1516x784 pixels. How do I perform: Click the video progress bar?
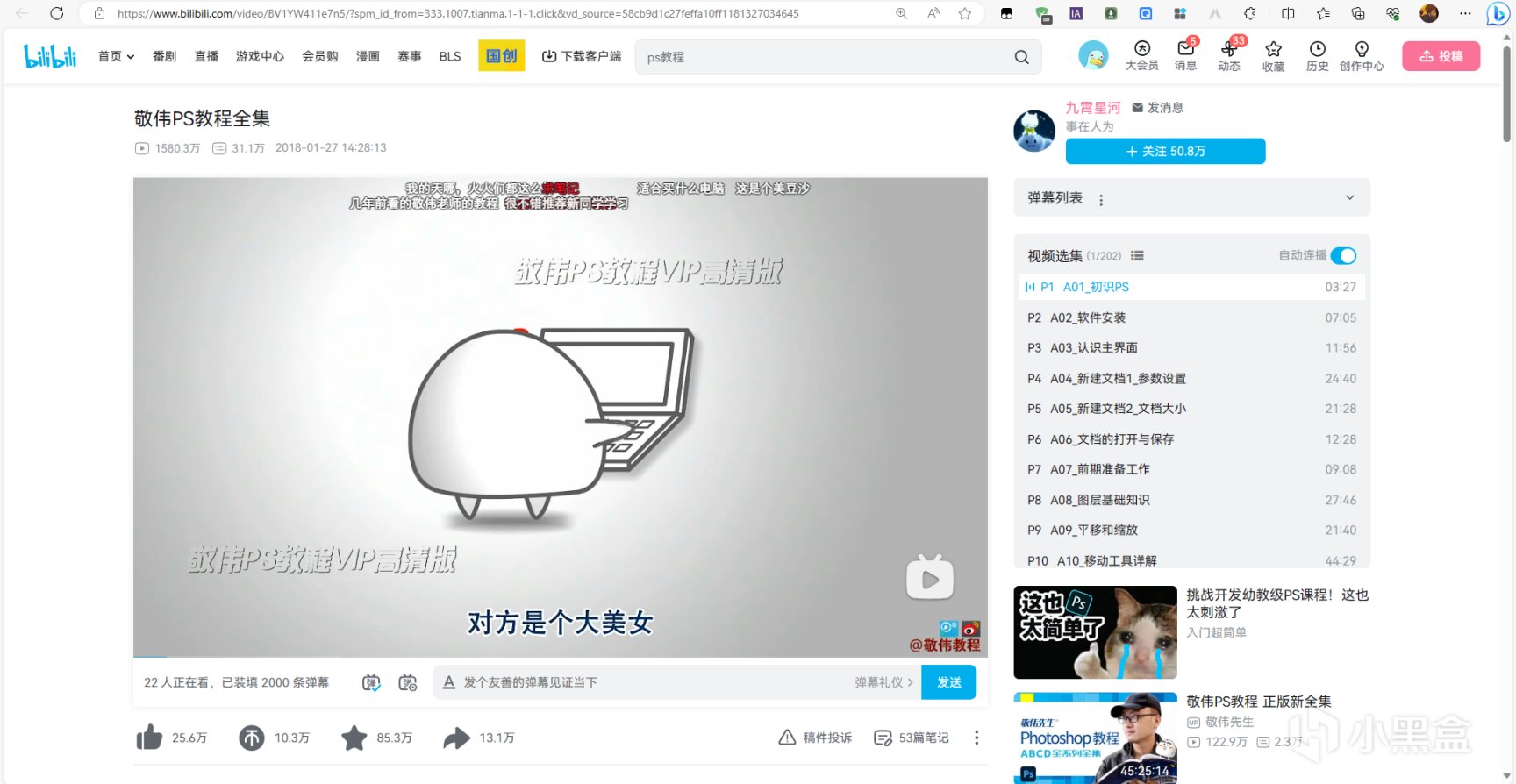(x=560, y=656)
